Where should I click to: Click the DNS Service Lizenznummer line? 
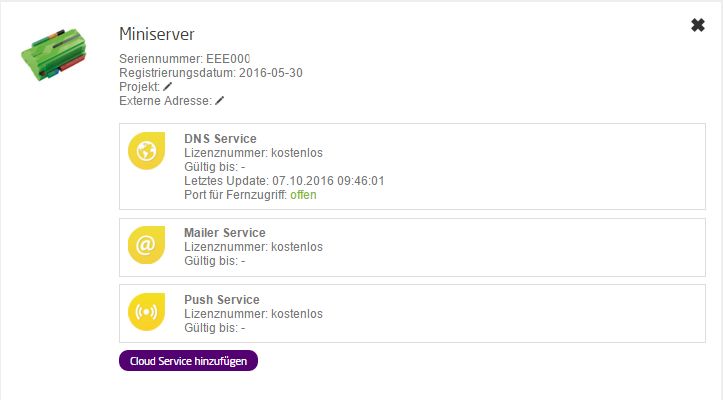point(253,153)
